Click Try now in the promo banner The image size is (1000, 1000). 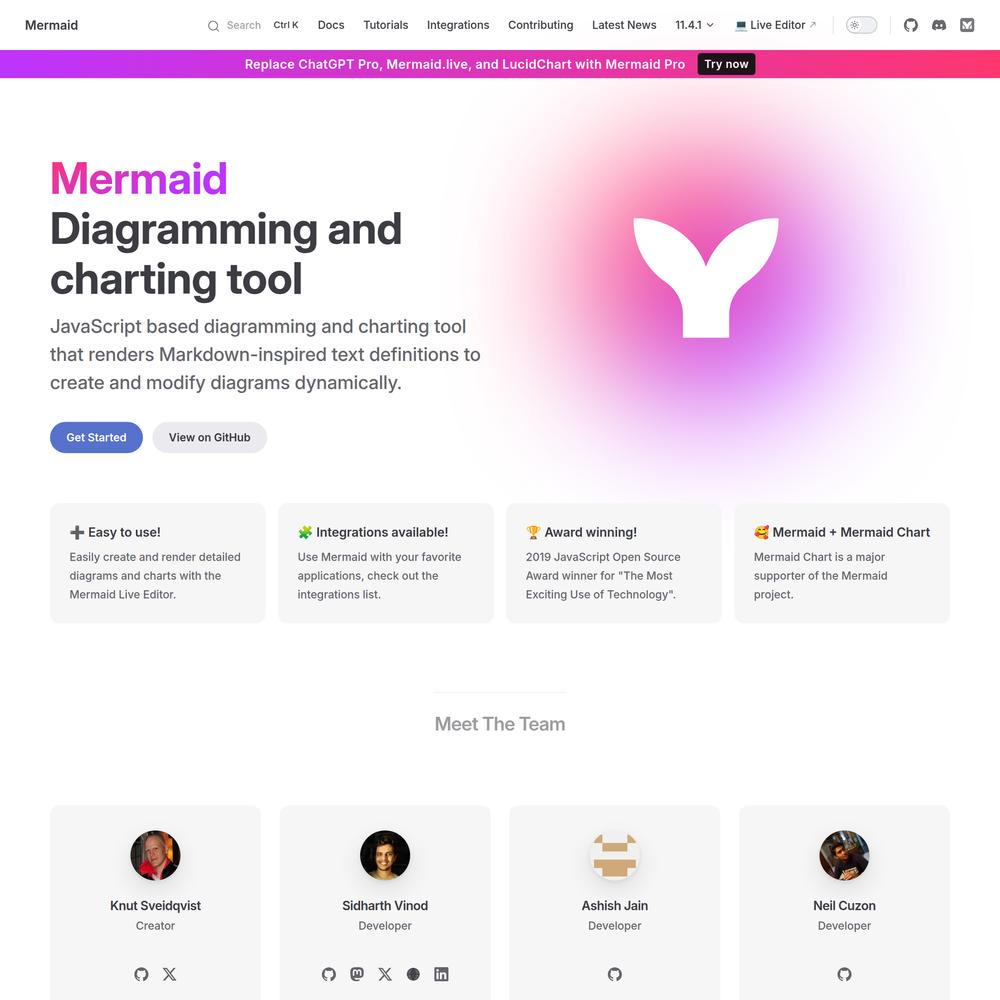pyautogui.click(x=726, y=64)
